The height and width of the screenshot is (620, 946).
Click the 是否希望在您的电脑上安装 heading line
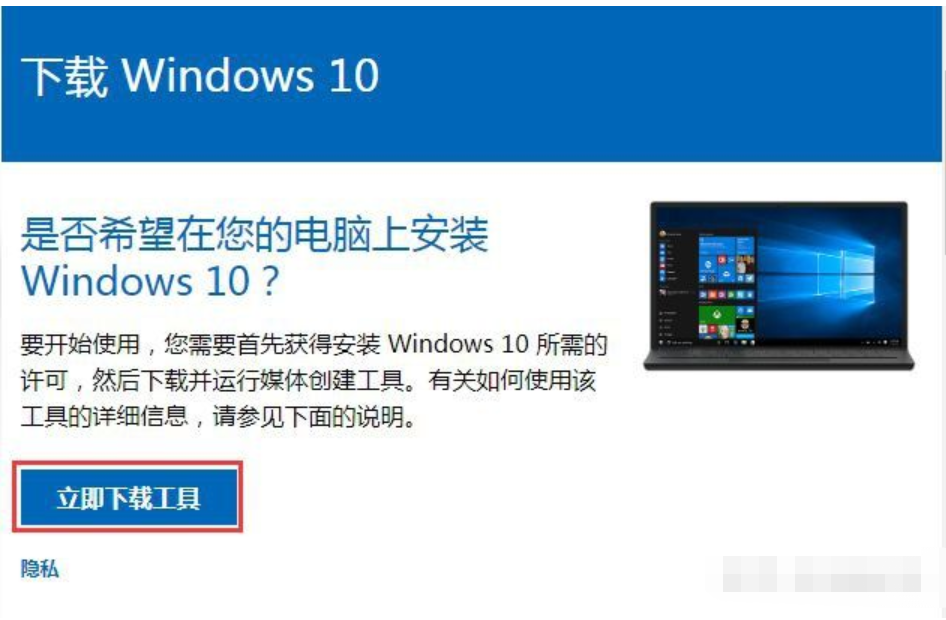[254, 234]
